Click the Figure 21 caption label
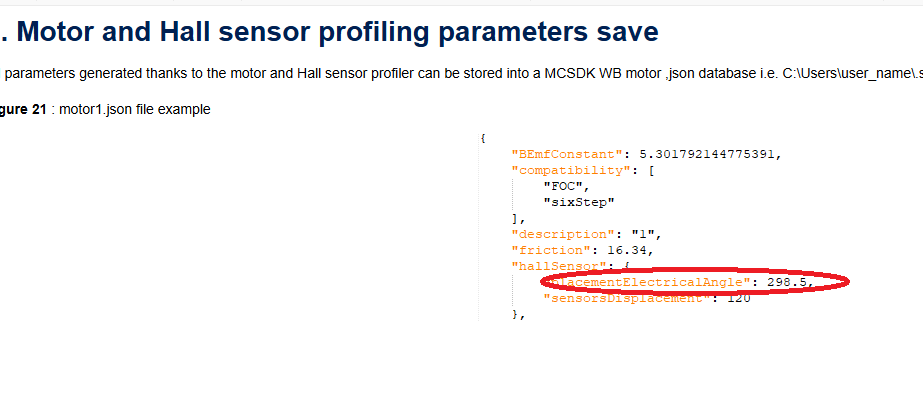The image size is (923, 411). [x=23, y=110]
